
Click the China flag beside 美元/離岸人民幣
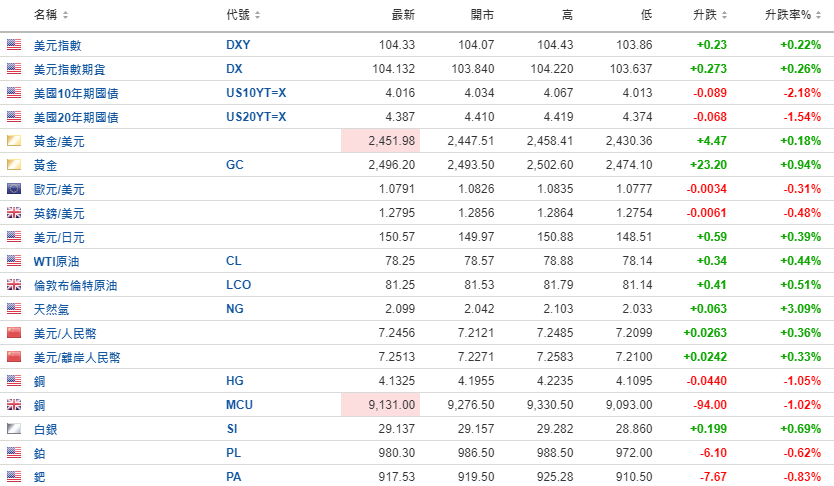[x=13, y=357]
